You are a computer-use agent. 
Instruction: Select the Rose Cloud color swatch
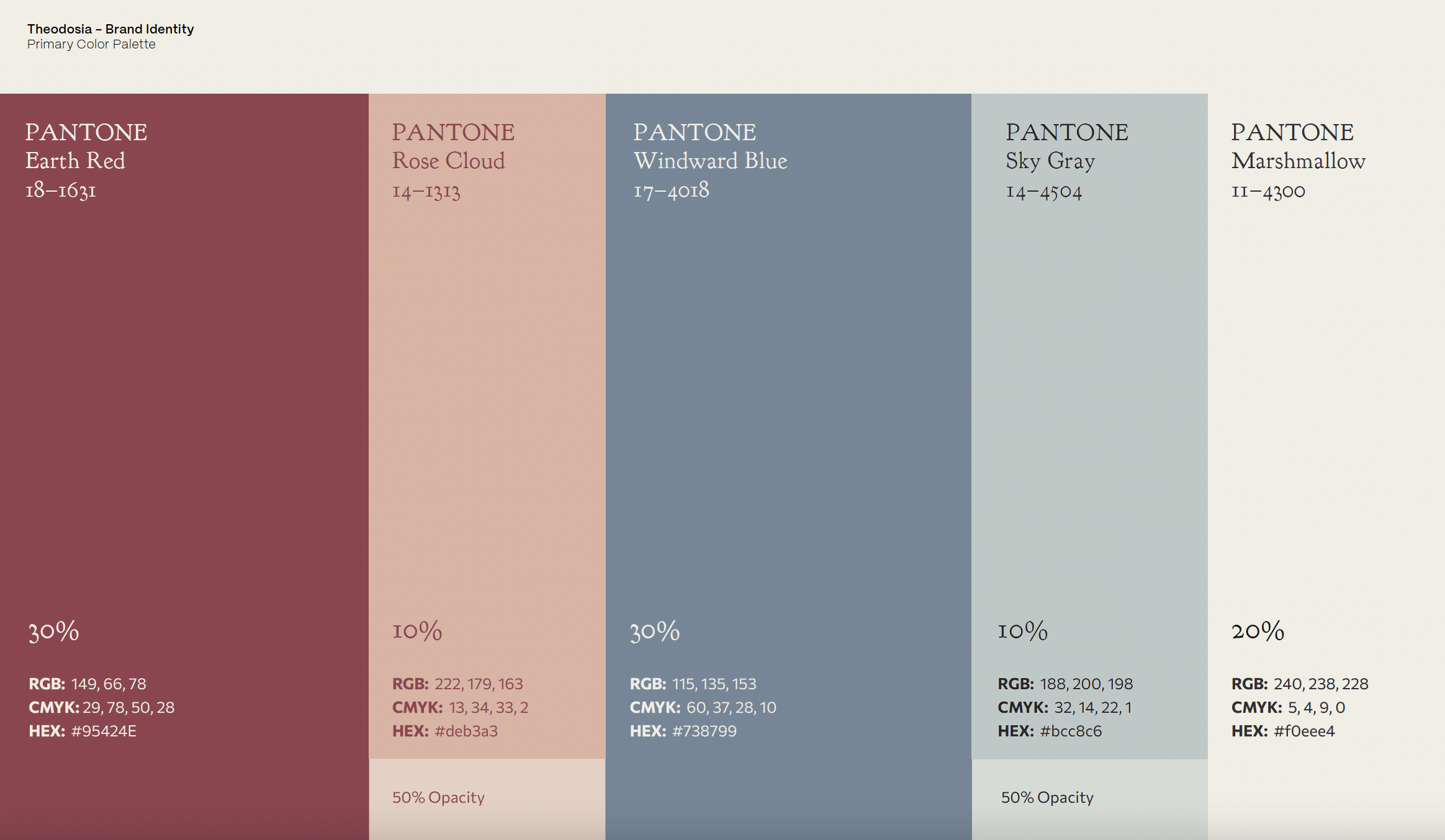[487, 426]
